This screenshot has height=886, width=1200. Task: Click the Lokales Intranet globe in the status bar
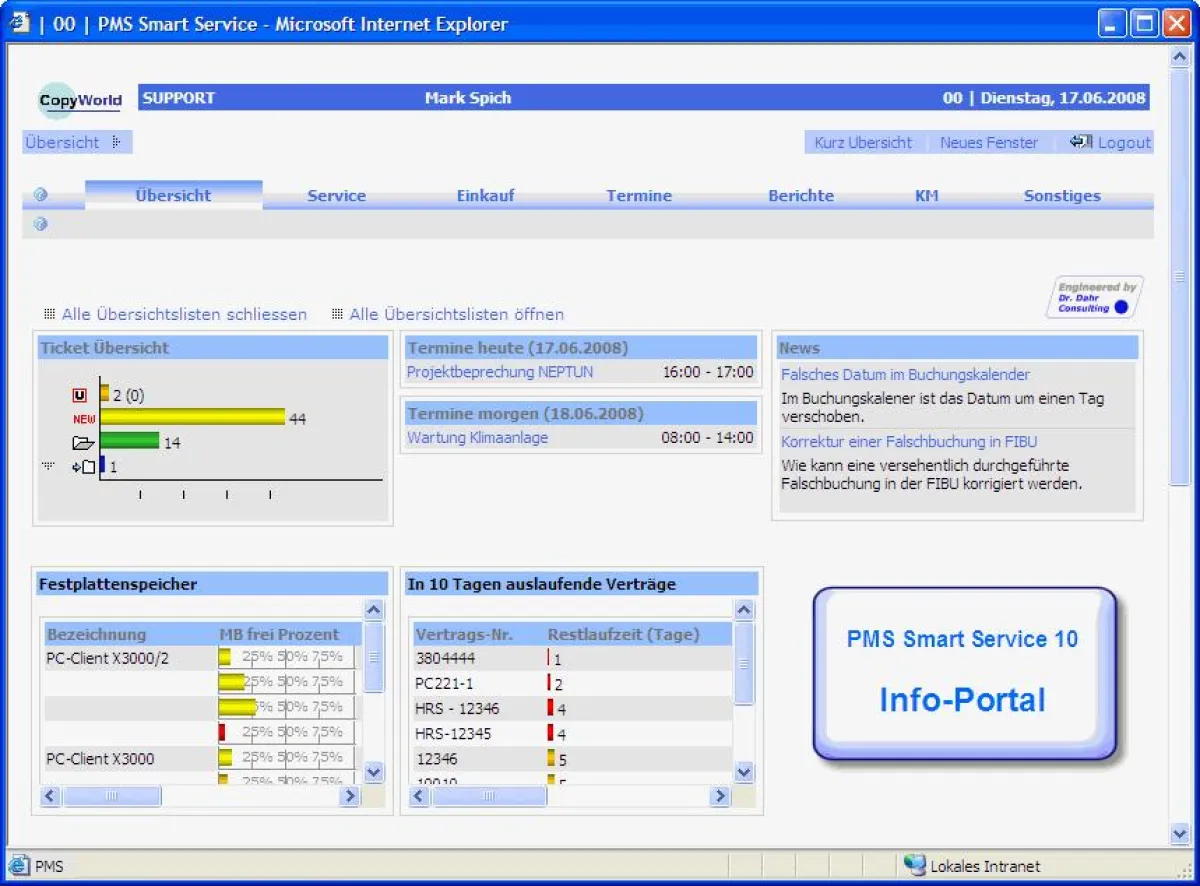[x=917, y=866]
